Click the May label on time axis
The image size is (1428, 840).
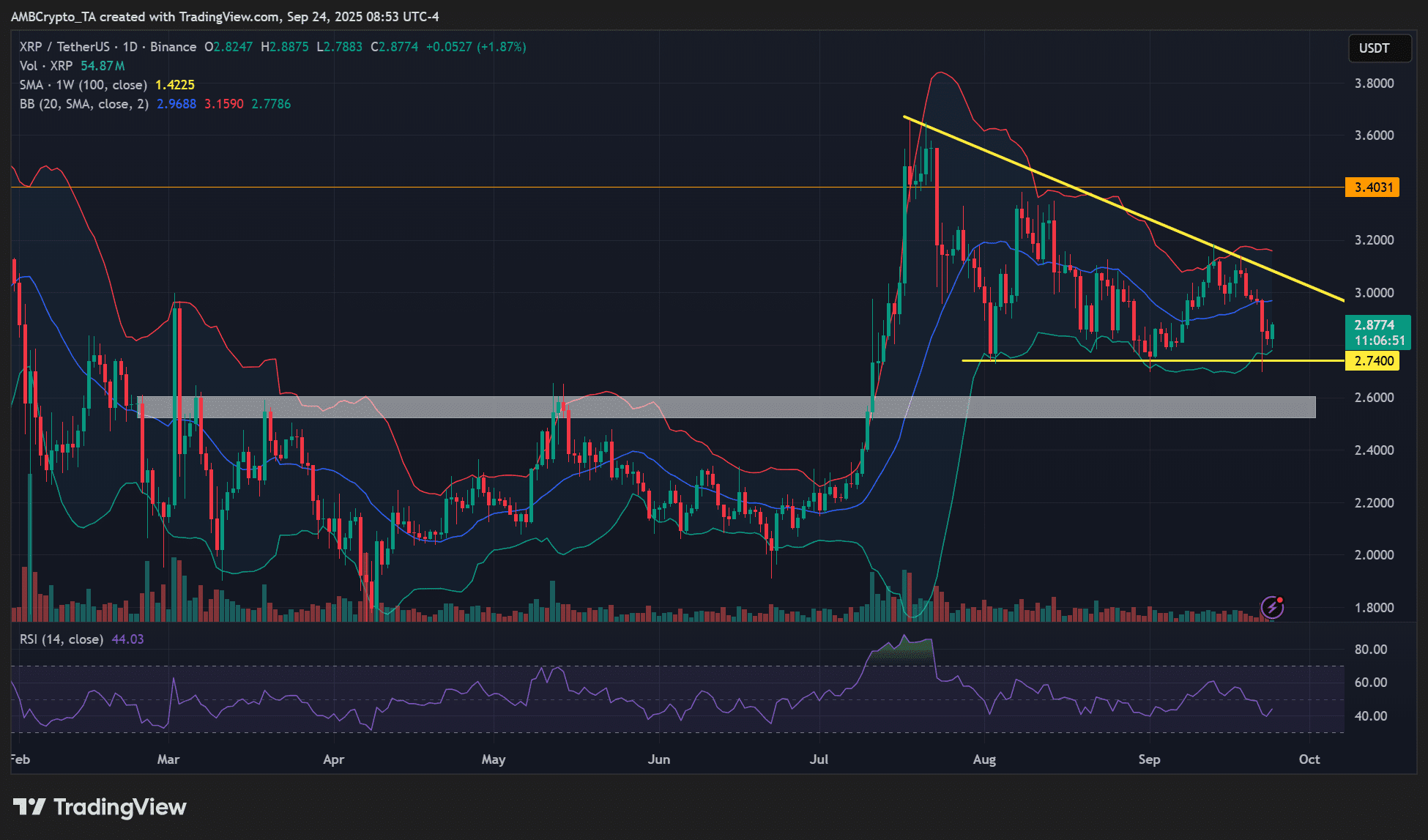pos(493,759)
